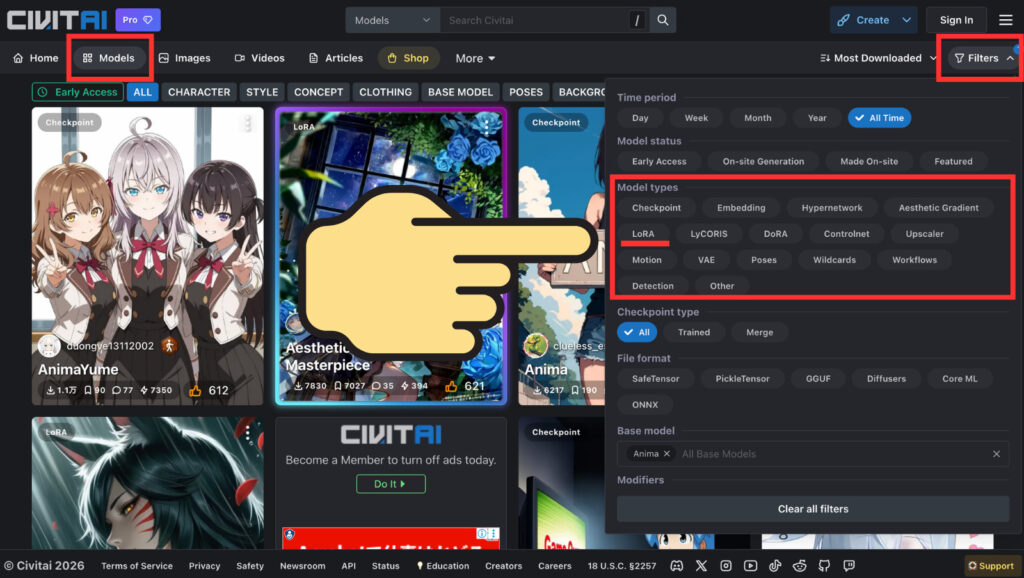Screen dimensions: 1024x578
Task: Toggle the Checkpoint model type chip
Action: (656, 208)
